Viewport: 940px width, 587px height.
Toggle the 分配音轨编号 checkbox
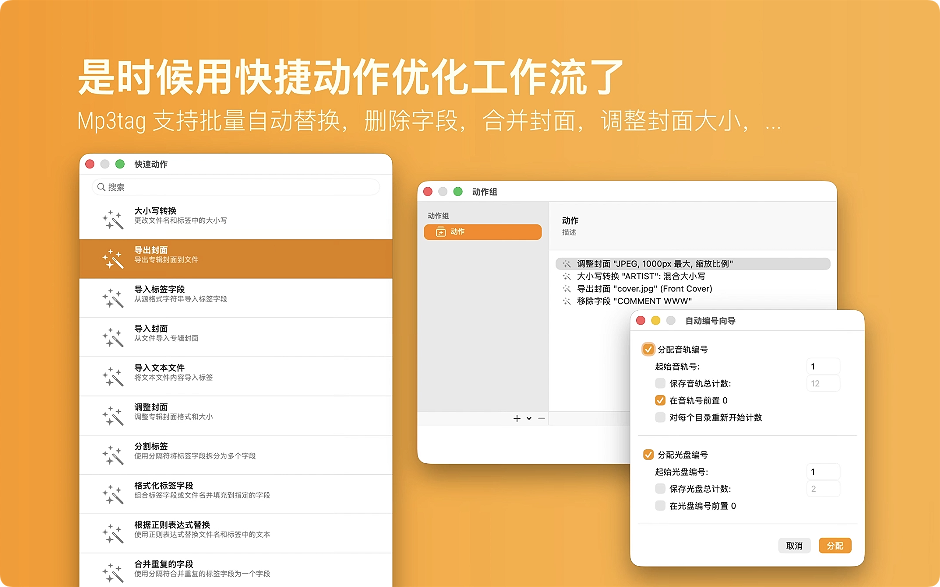coord(648,349)
